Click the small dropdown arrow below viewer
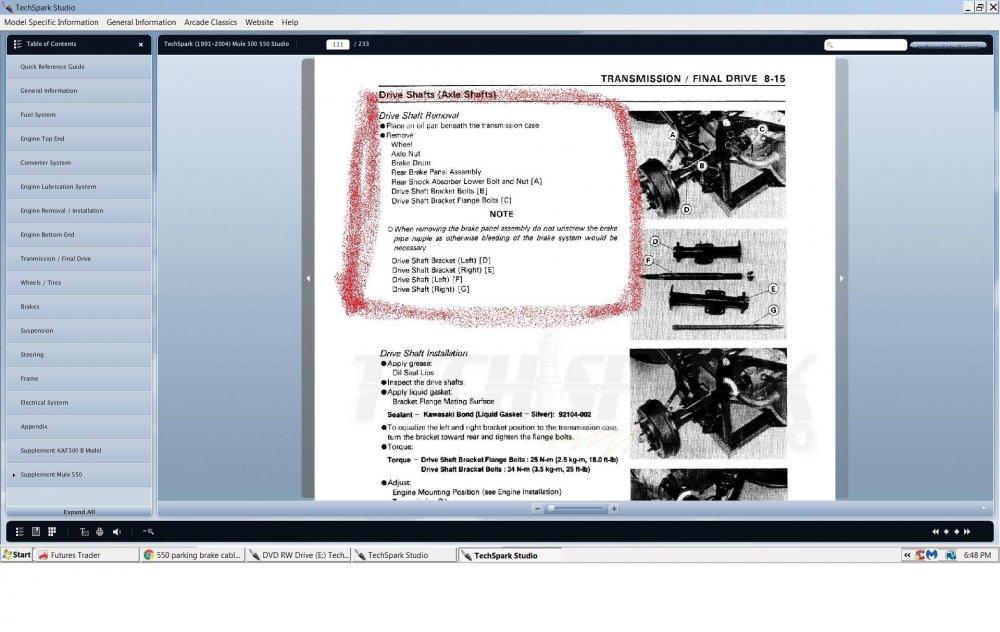1000x632 pixels. [983, 509]
